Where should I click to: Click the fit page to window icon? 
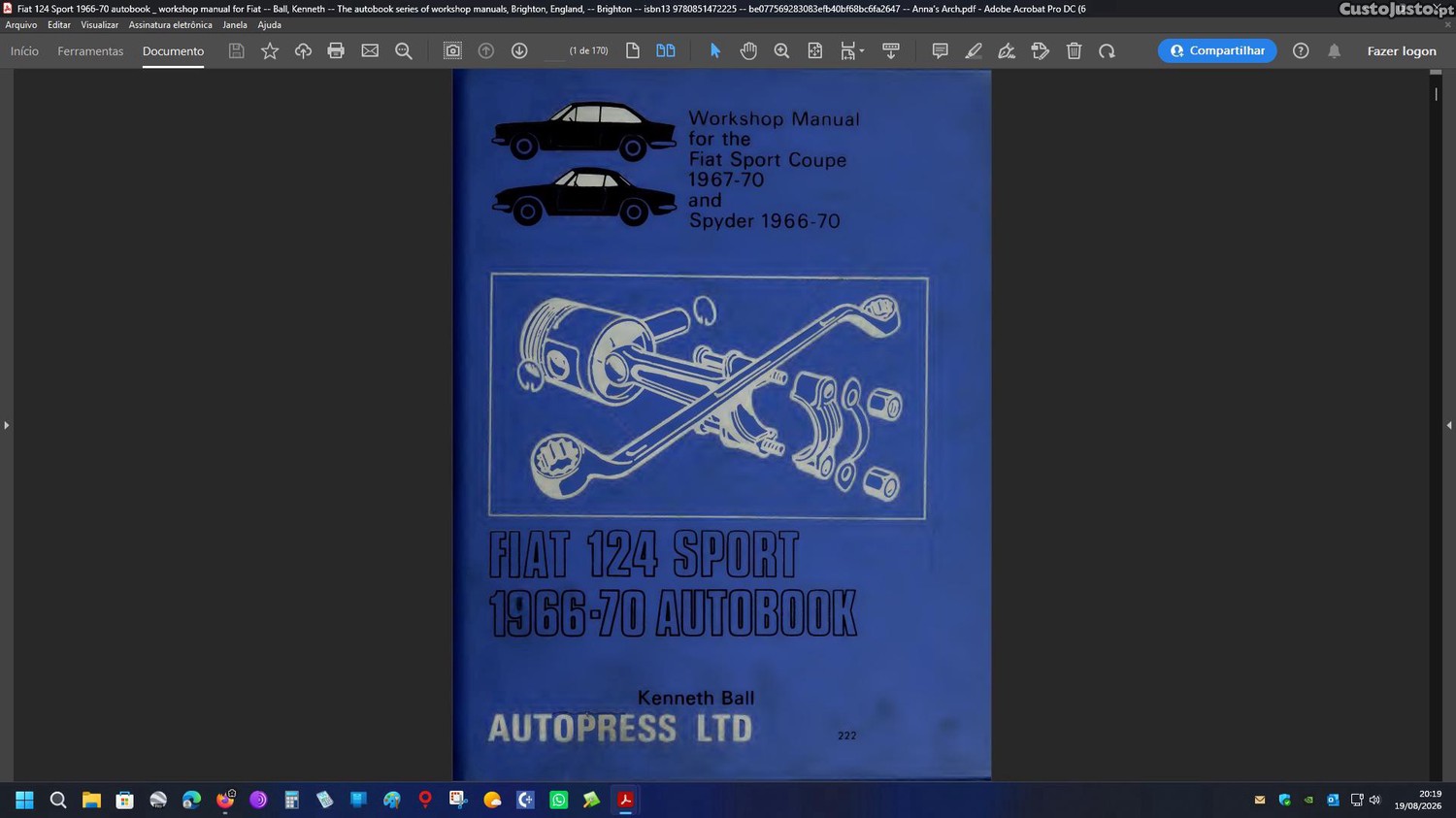click(x=815, y=50)
